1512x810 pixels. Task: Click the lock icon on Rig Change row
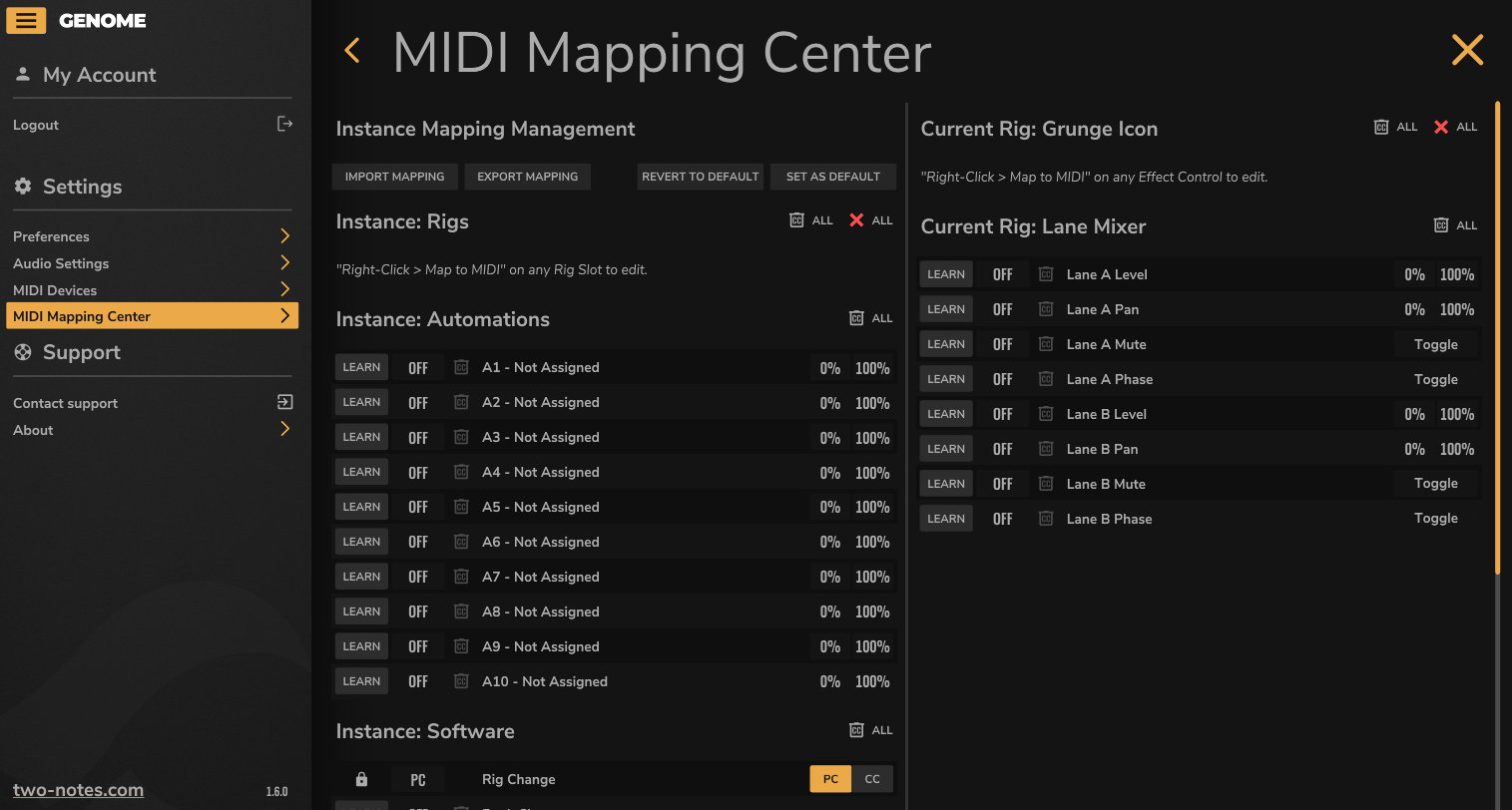click(361, 779)
